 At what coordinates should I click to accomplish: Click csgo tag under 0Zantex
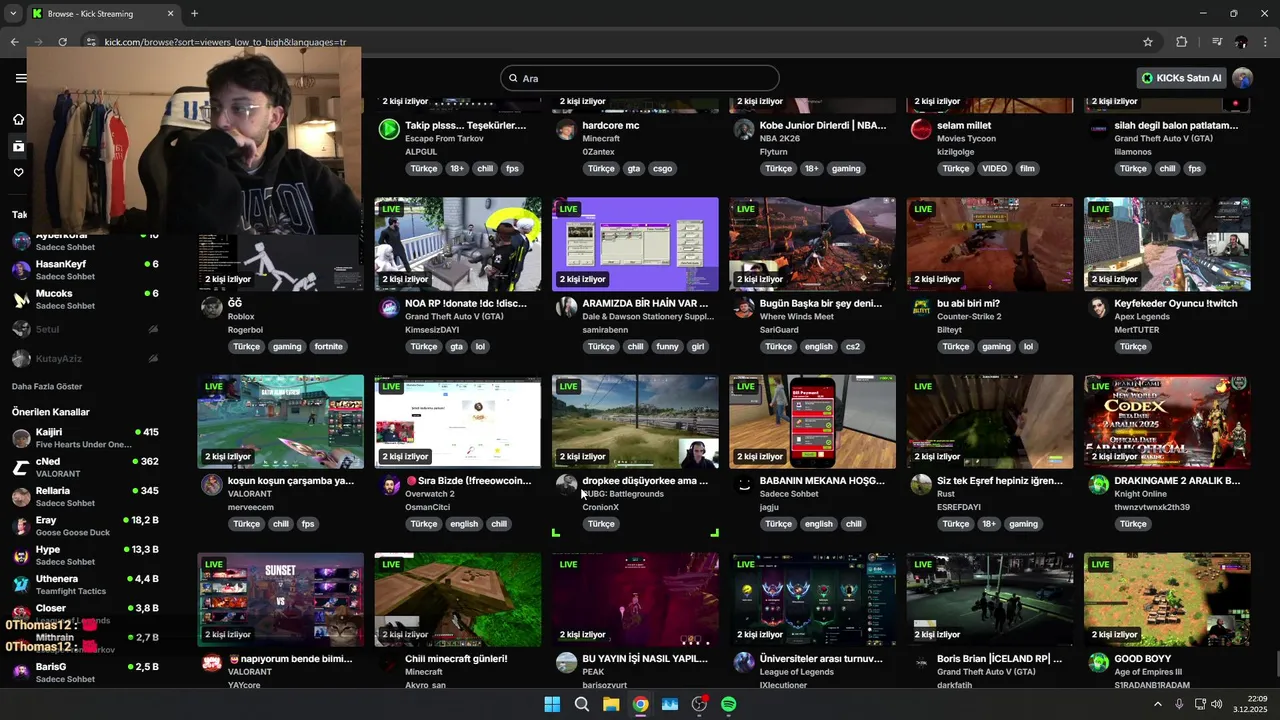point(662,168)
